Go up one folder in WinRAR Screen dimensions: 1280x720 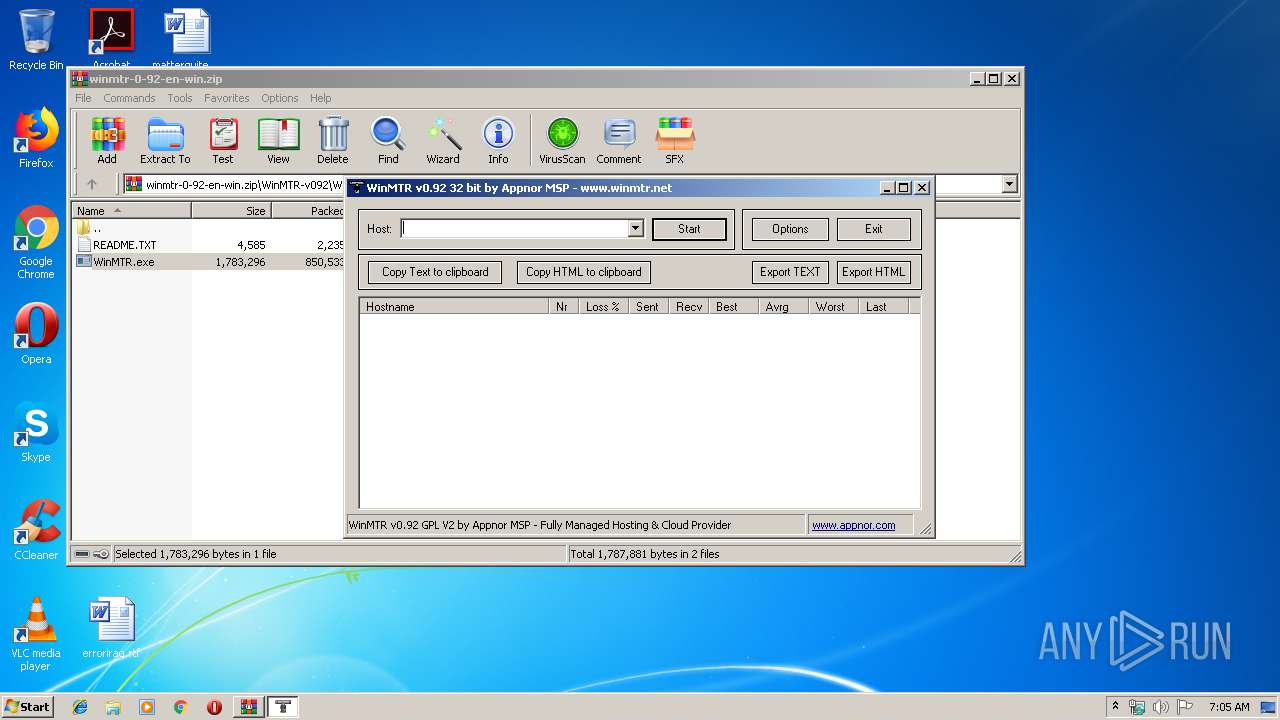pos(92,184)
